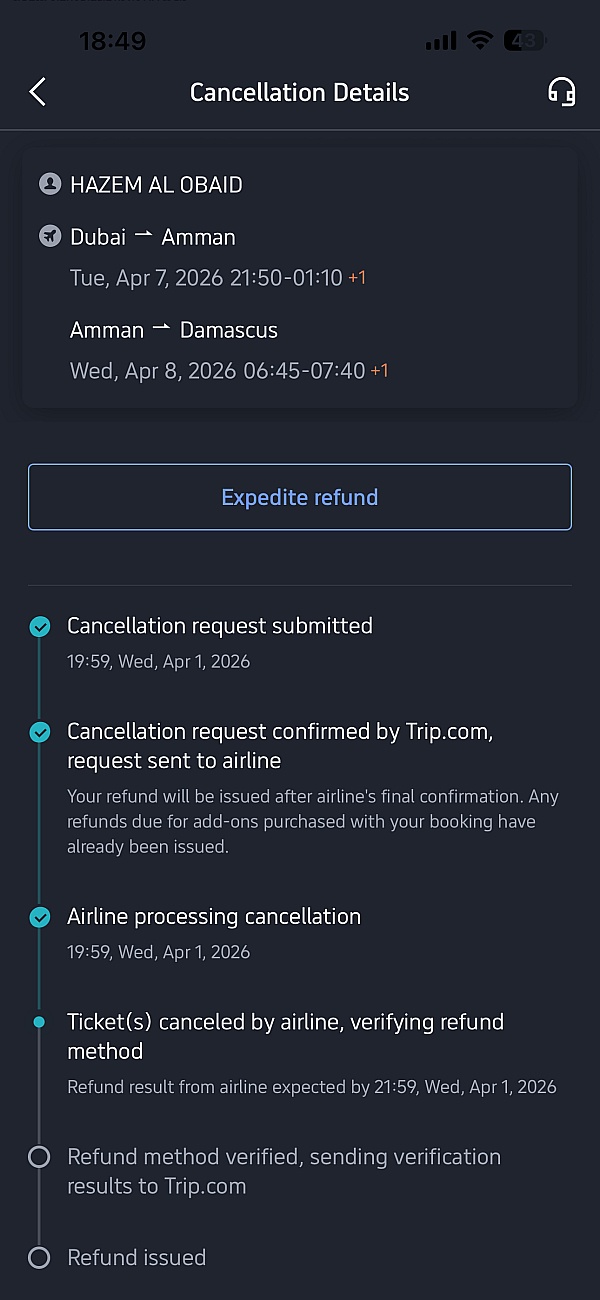Tap empty circle beside Refund issued
The width and height of the screenshot is (600, 1300).
pos(39,1258)
